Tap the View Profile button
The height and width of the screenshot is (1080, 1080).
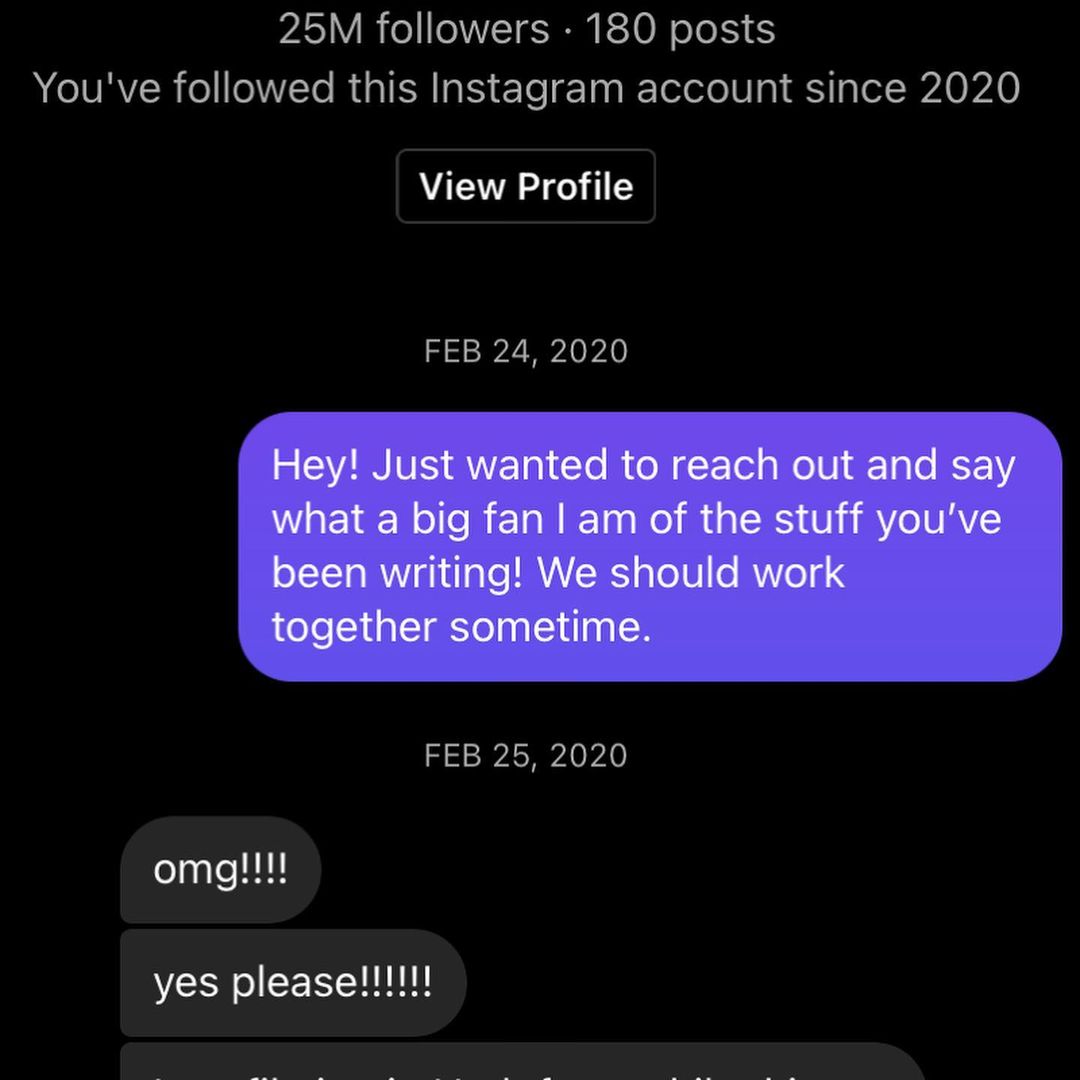[526, 186]
